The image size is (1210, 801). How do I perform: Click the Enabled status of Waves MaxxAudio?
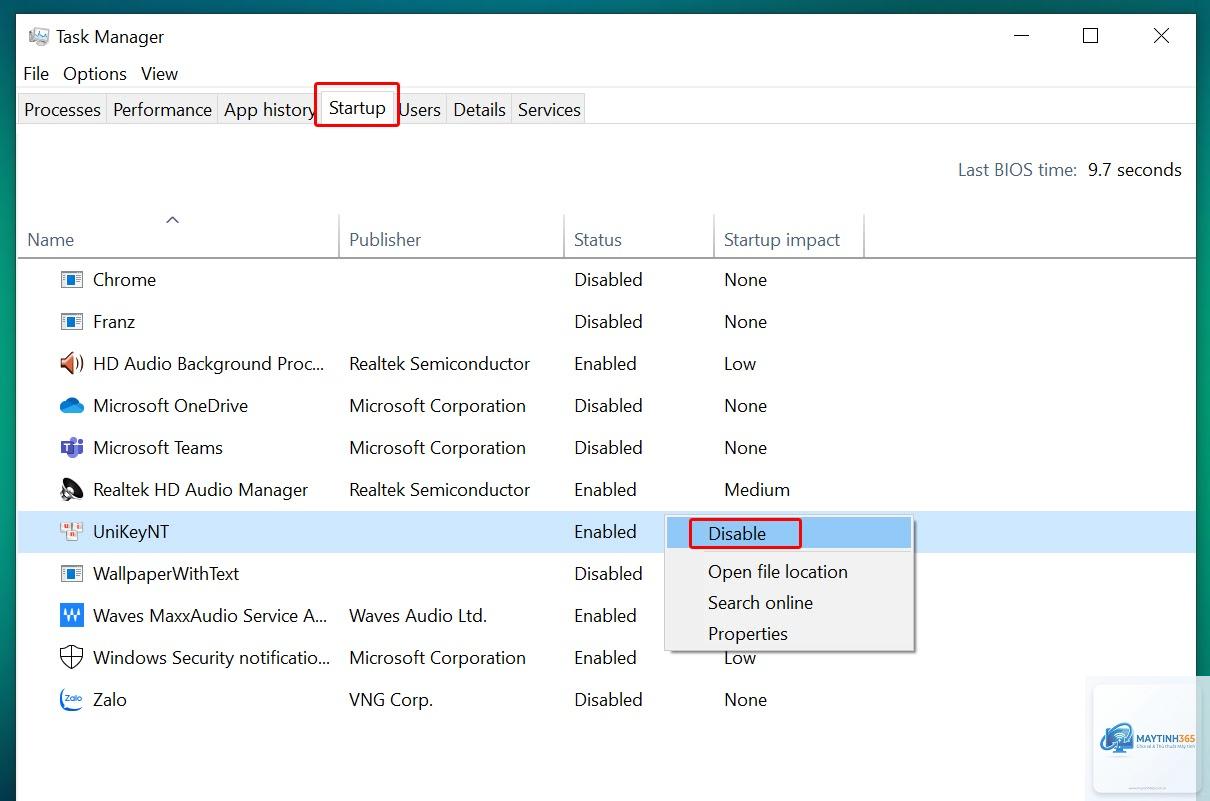pos(605,616)
